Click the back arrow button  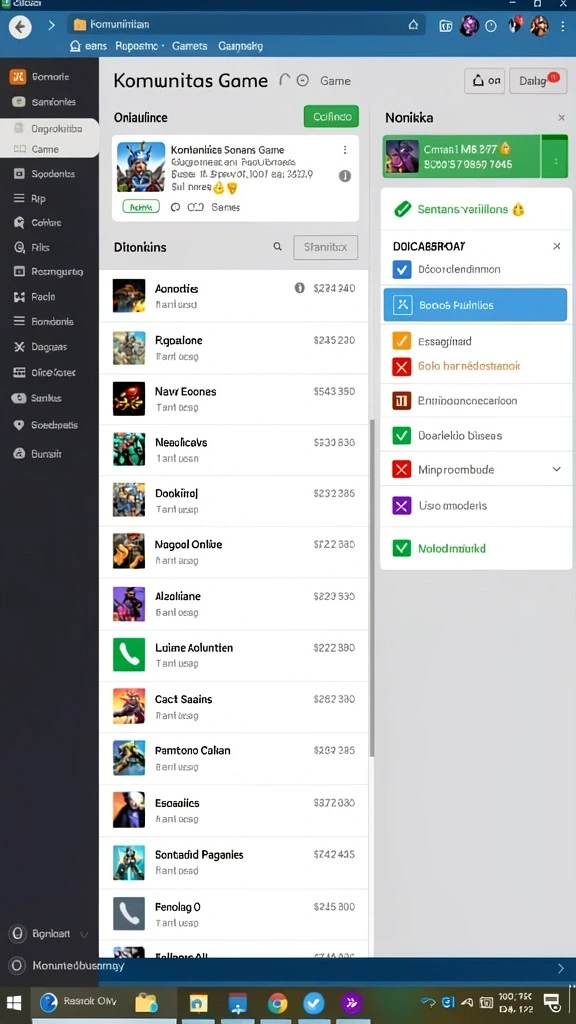[x=20, y=27]
